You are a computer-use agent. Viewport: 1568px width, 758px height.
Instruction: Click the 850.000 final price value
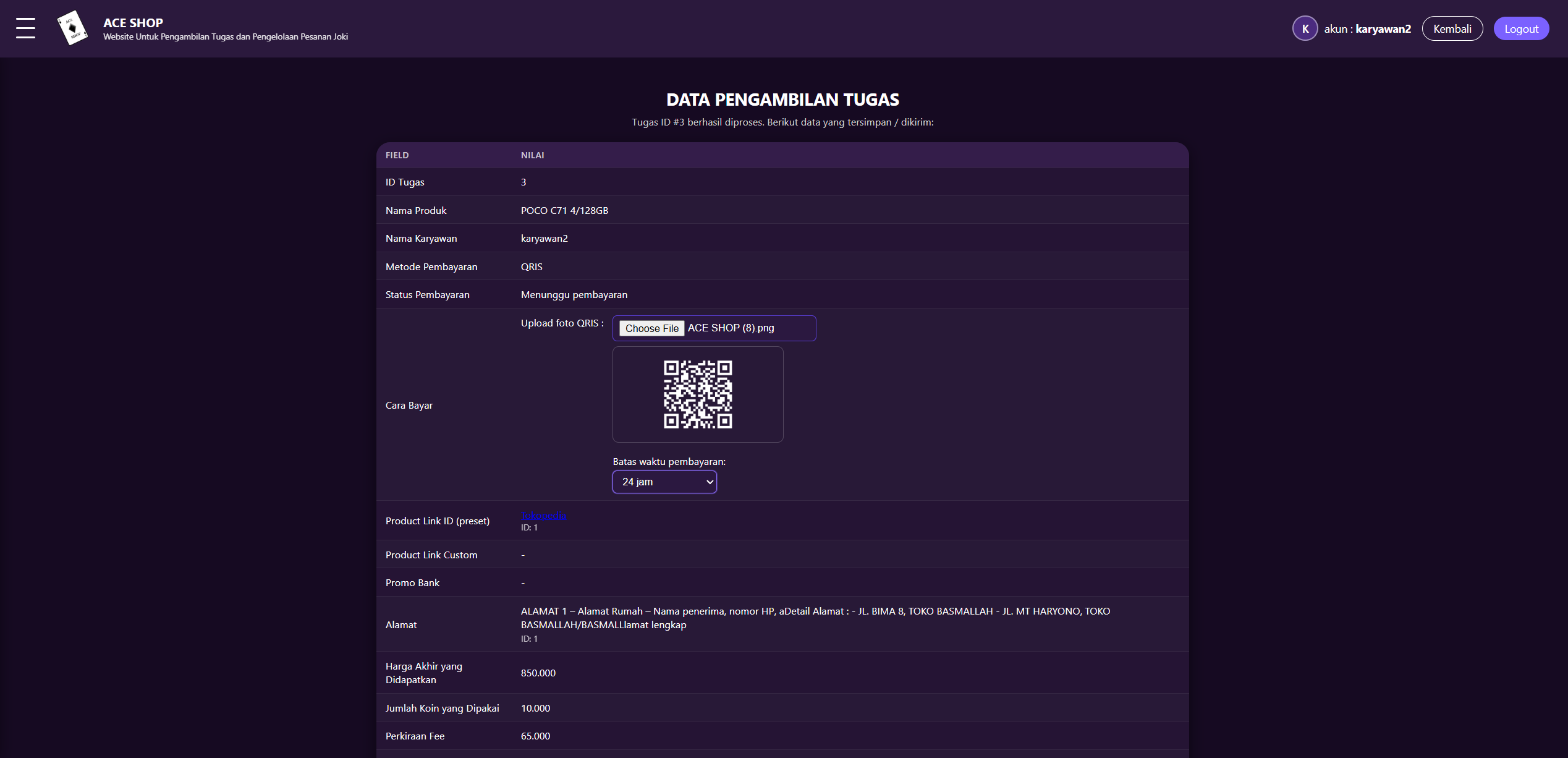[x=538, y=673]
